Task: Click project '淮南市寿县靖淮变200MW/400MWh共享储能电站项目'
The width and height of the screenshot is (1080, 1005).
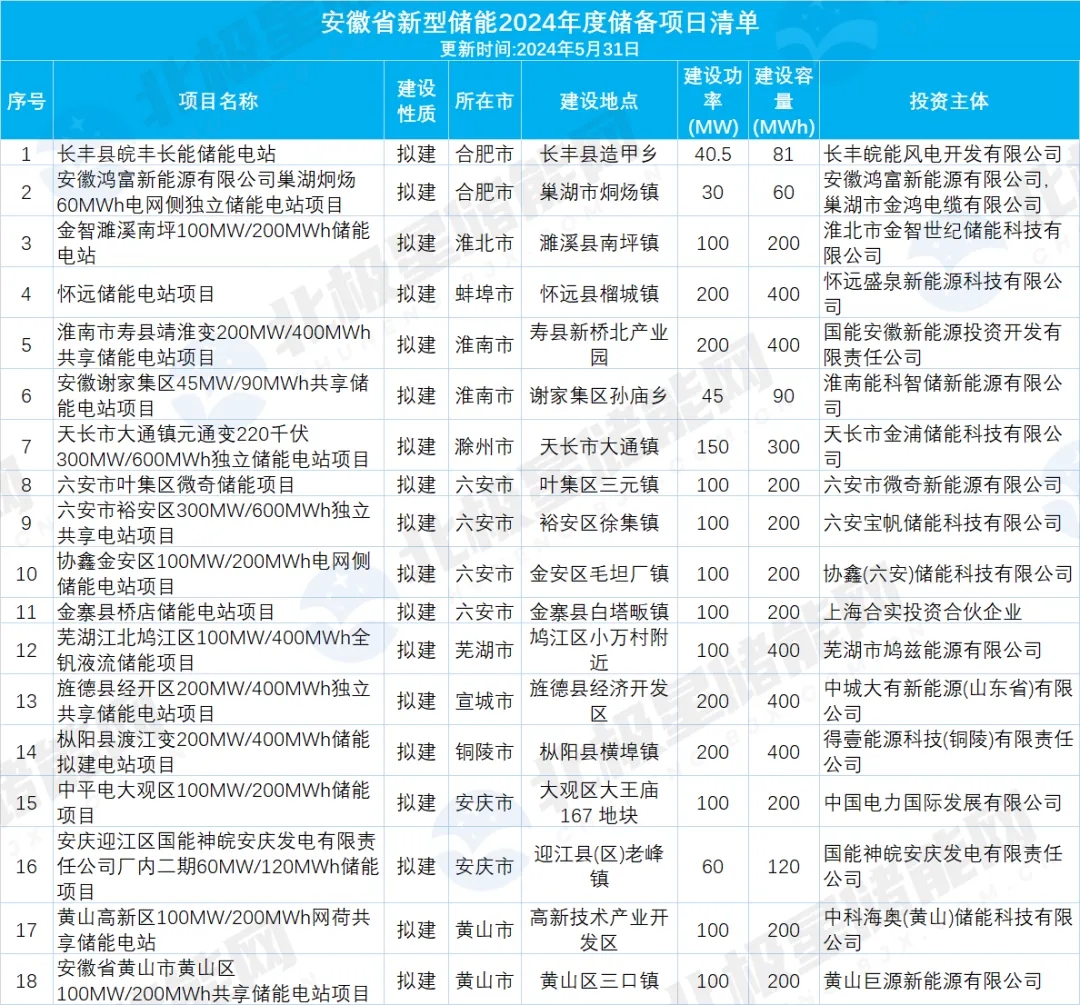Action: 214,344
